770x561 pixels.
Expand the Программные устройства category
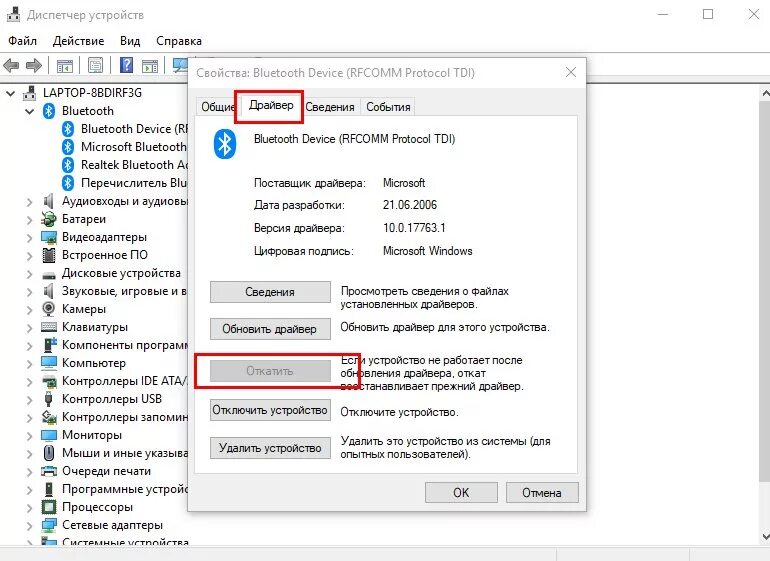(x=29, y=490)
